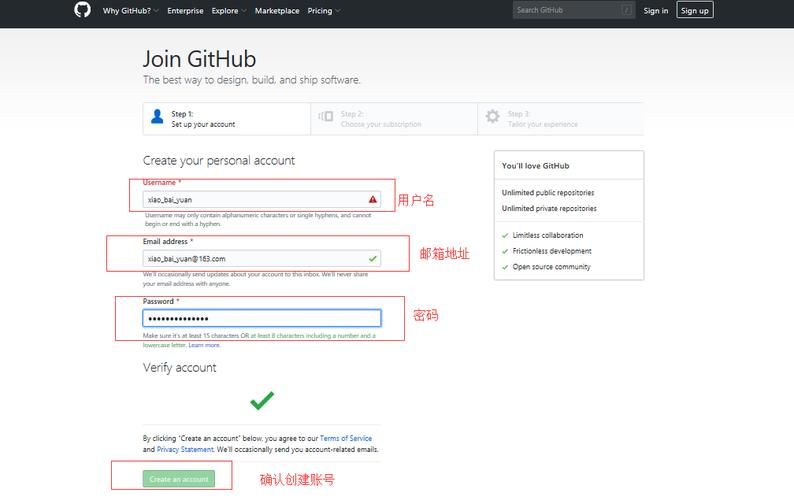Click the Email address input field
The height and width of the screenshot is (500, 794).
pos(262,258)
